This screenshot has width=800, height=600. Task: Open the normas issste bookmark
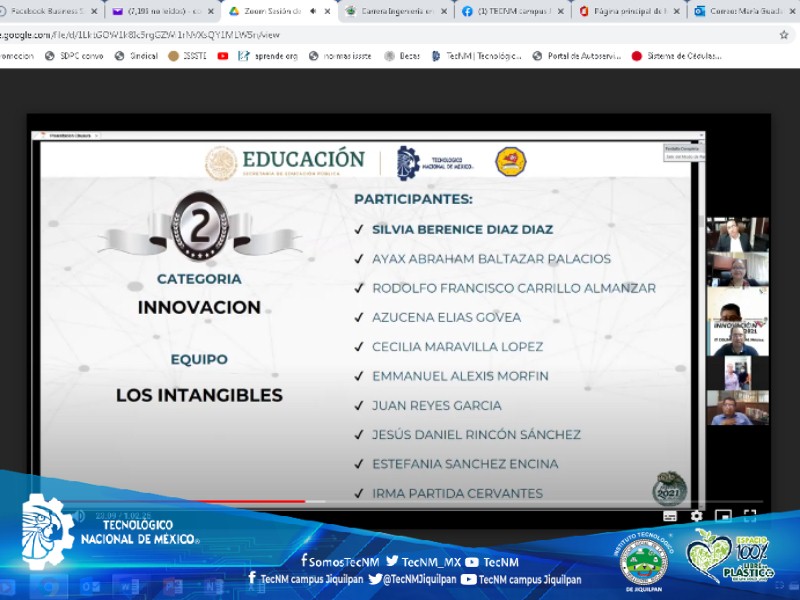coord(340,56)
